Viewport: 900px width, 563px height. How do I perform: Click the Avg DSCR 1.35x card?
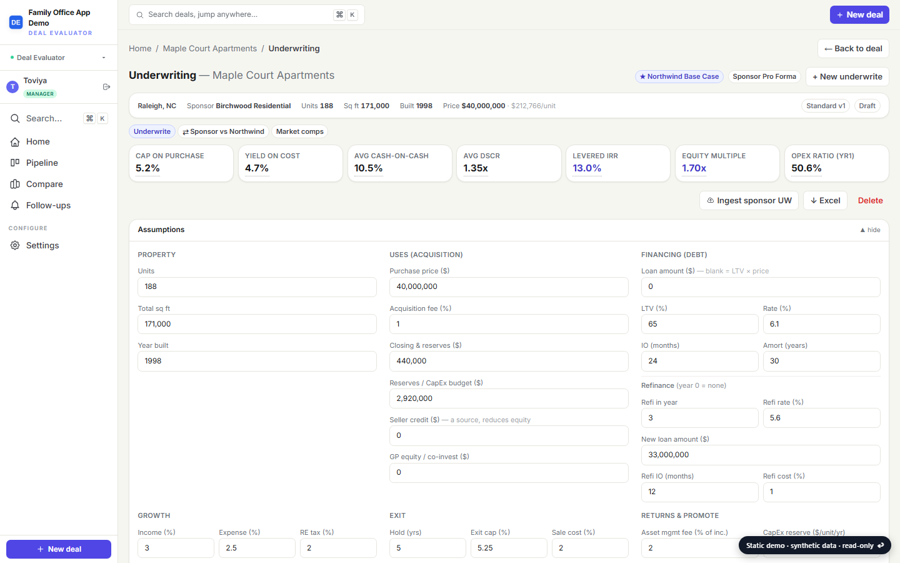click(509, 163)
